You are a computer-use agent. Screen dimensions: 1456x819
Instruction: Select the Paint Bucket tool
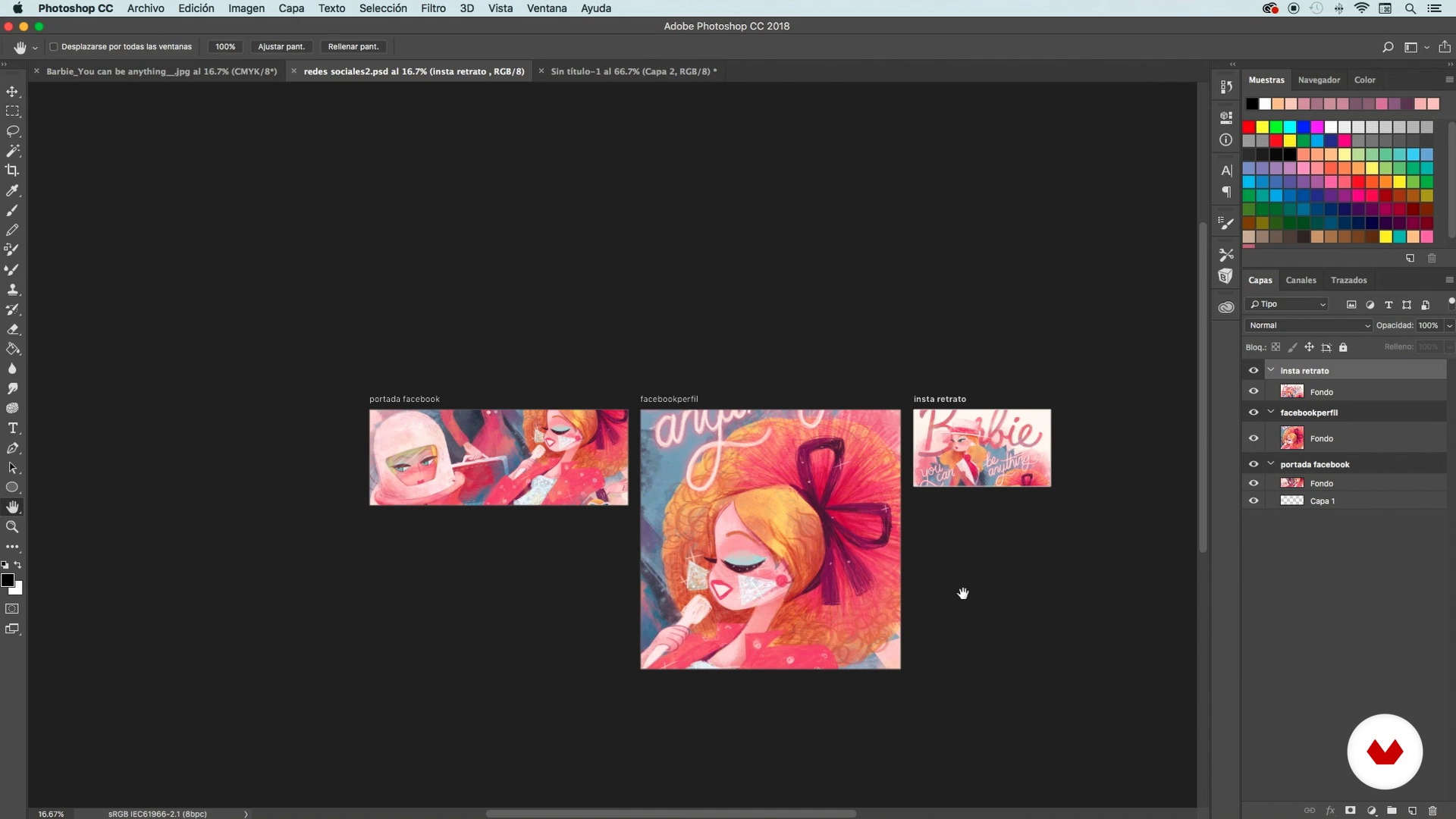click(x=13, y=349)
